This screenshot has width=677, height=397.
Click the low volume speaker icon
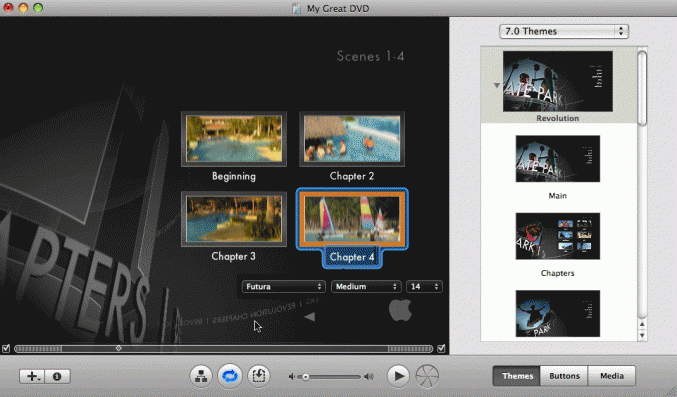pyautogui.click(x=292, y=377)
